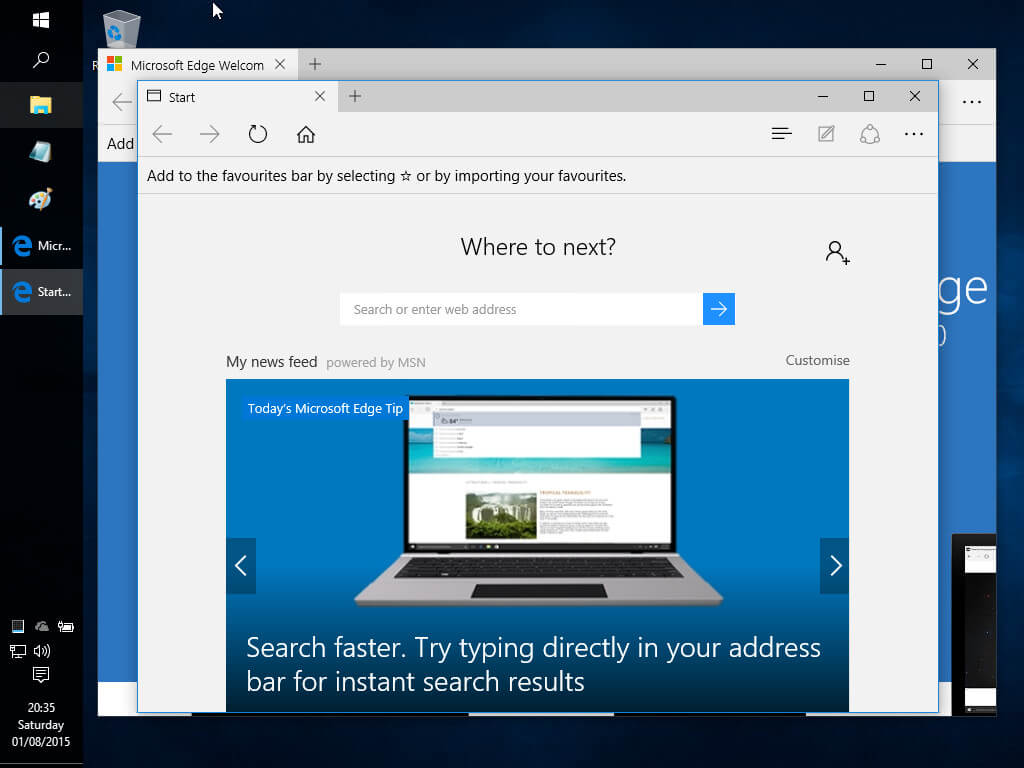Switch to the Start... Edge taskbar window

(x=42, y=292)
